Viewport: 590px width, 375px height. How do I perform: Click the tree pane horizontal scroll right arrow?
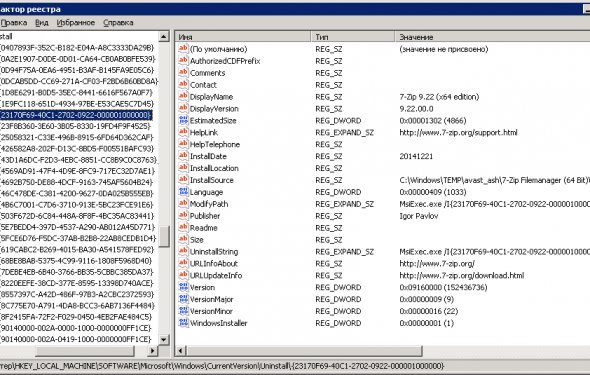coord(152,351)
